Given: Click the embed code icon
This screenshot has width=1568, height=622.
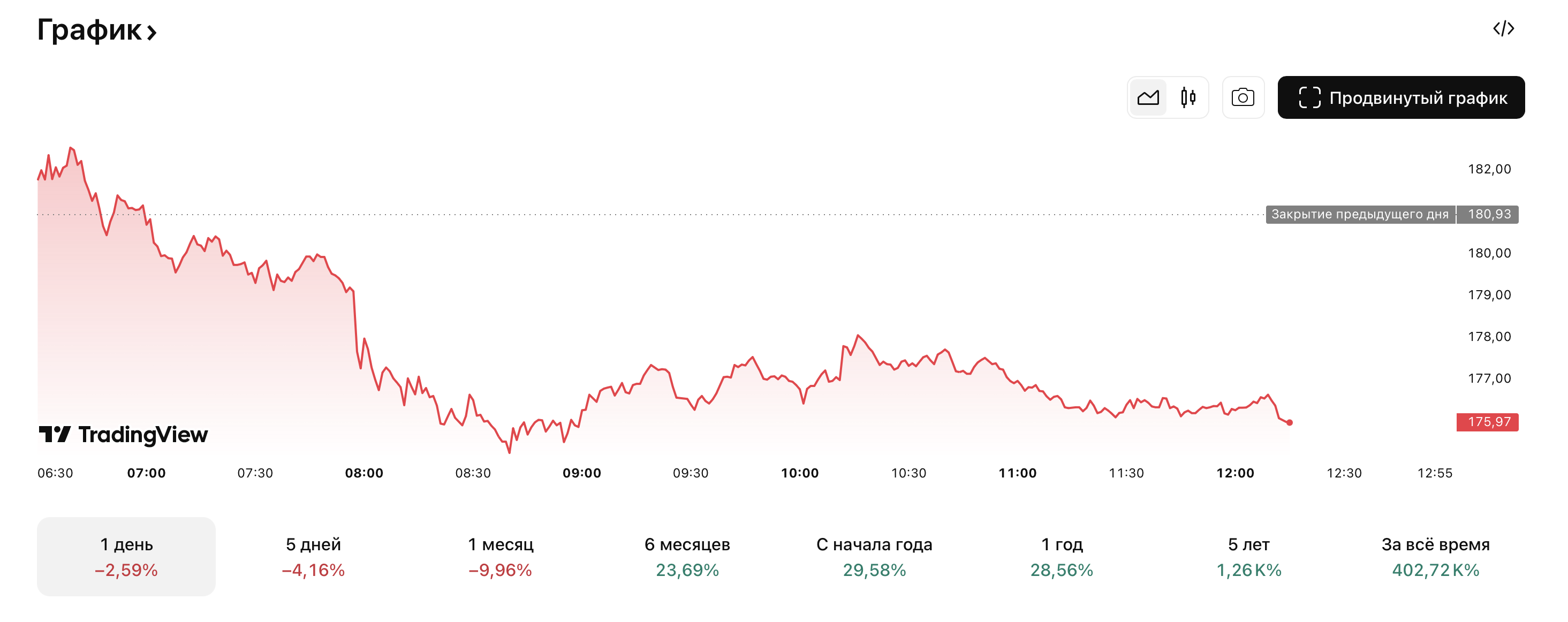Looking at the screenshot, I should 1503,28.
